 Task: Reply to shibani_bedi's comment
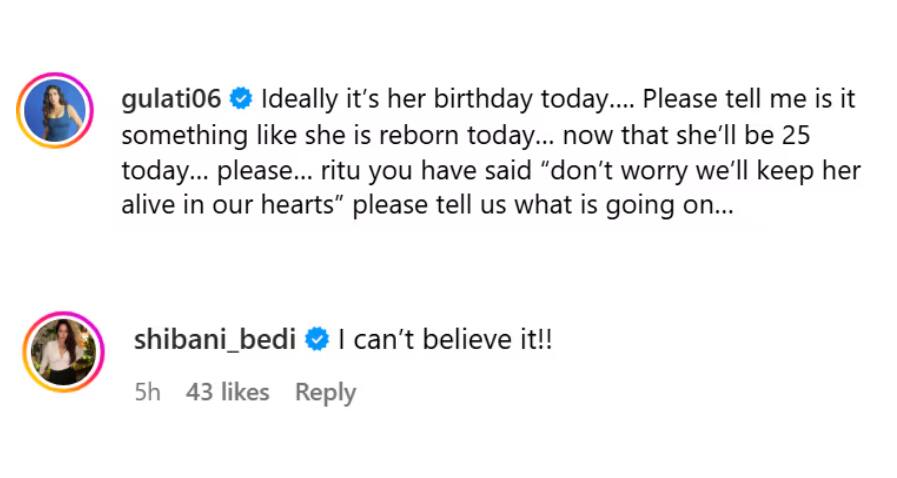[325, 393]
